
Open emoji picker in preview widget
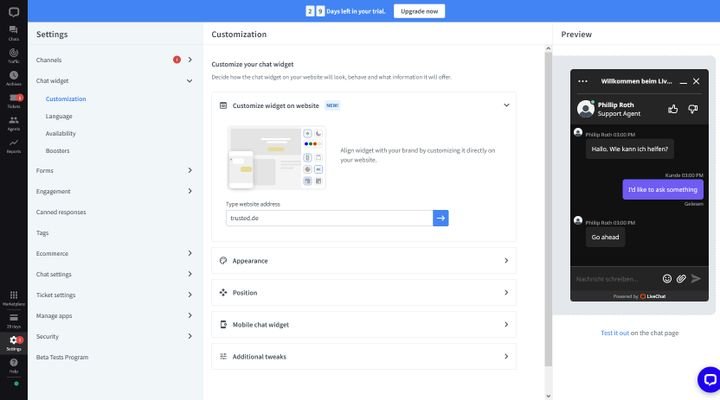[667, 278]
